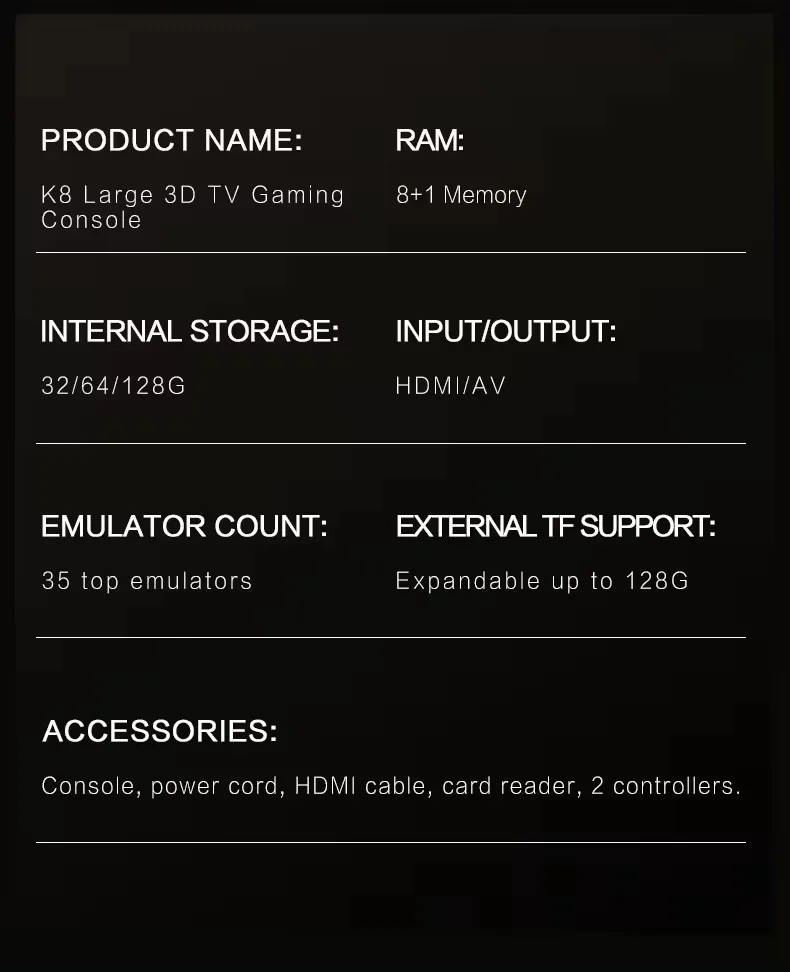This screenshot has height=972, width=790.
Task: Select the HDMI/AV value text
Action: click(451, 386)
